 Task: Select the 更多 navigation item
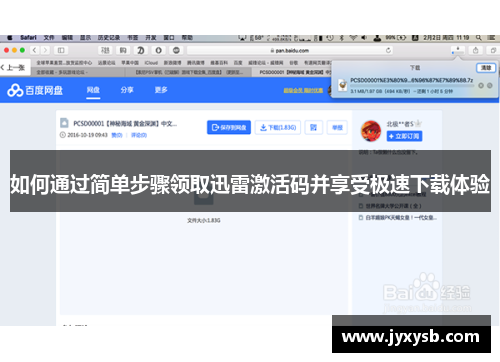coord(161,90)
